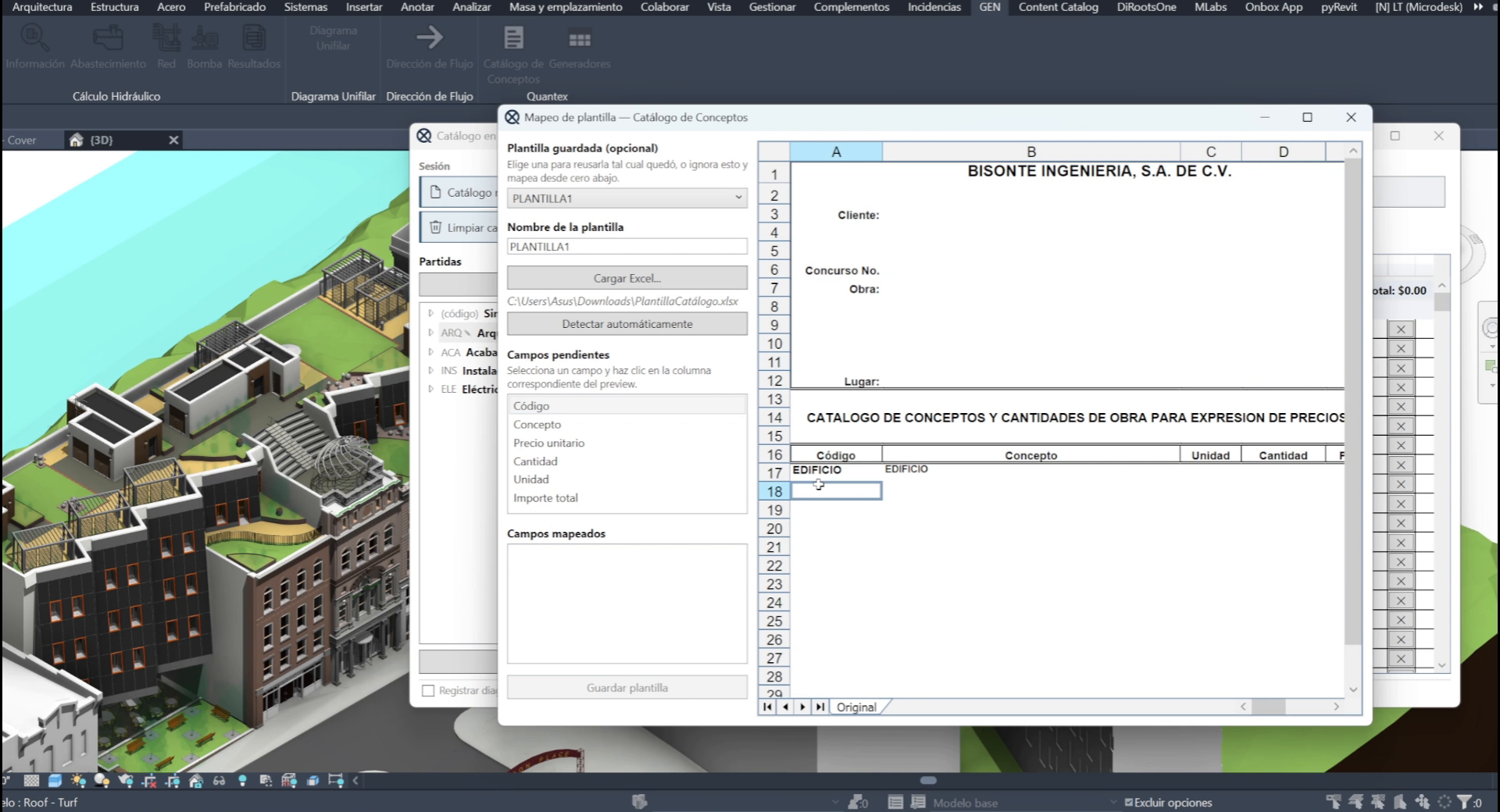Click the Cargar Excel button
1500x812 pixels.
tap(627, 278)
